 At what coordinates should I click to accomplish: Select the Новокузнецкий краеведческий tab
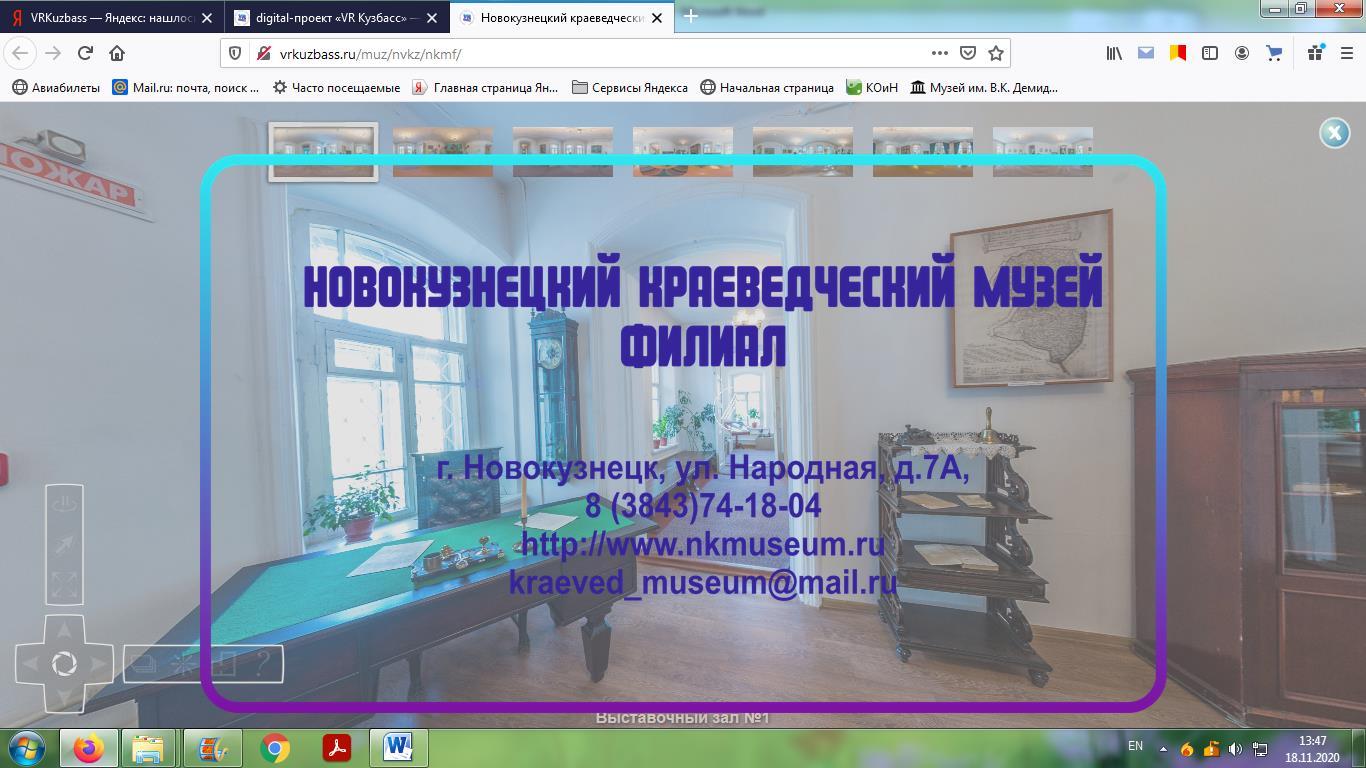pos(562,18)
